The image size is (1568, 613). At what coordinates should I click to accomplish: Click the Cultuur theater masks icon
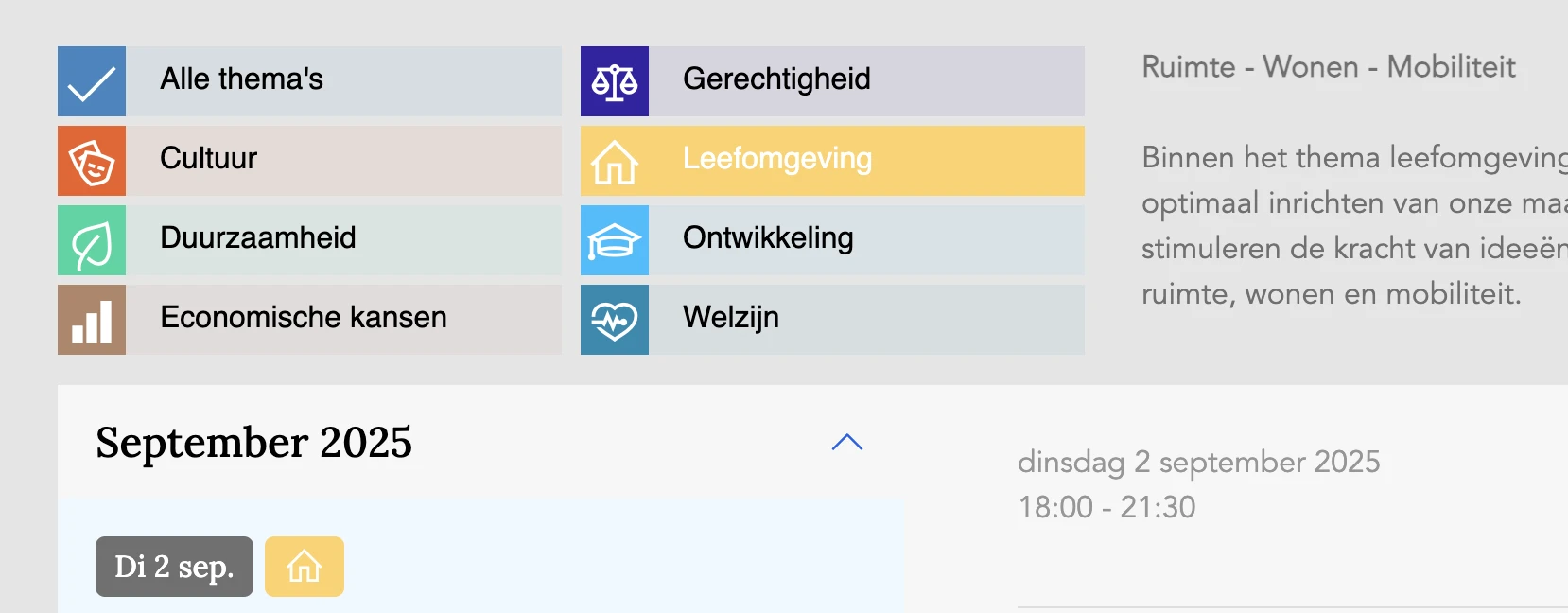tap(92, 161)
